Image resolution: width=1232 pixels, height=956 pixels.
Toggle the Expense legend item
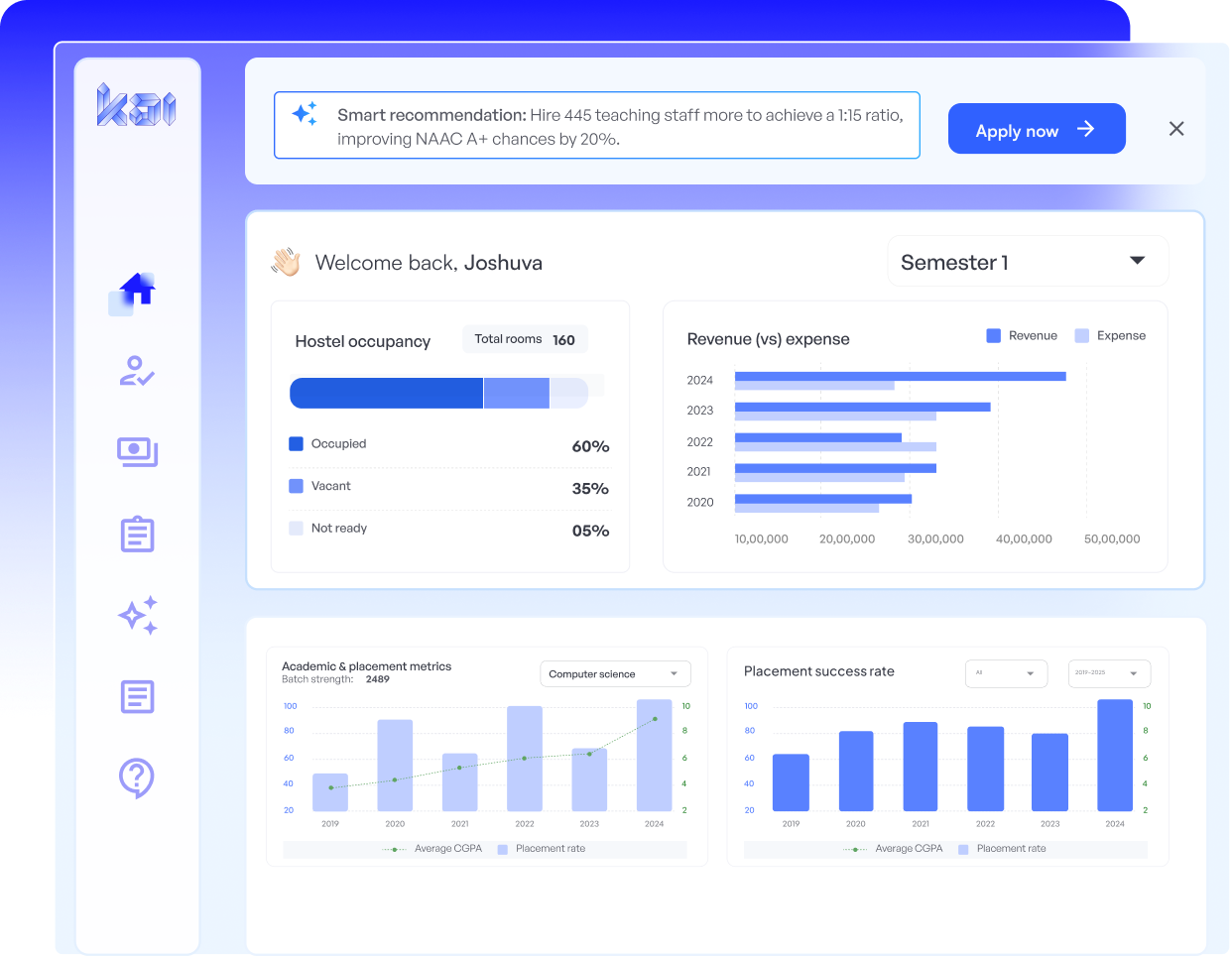[x=1110, y=336]
